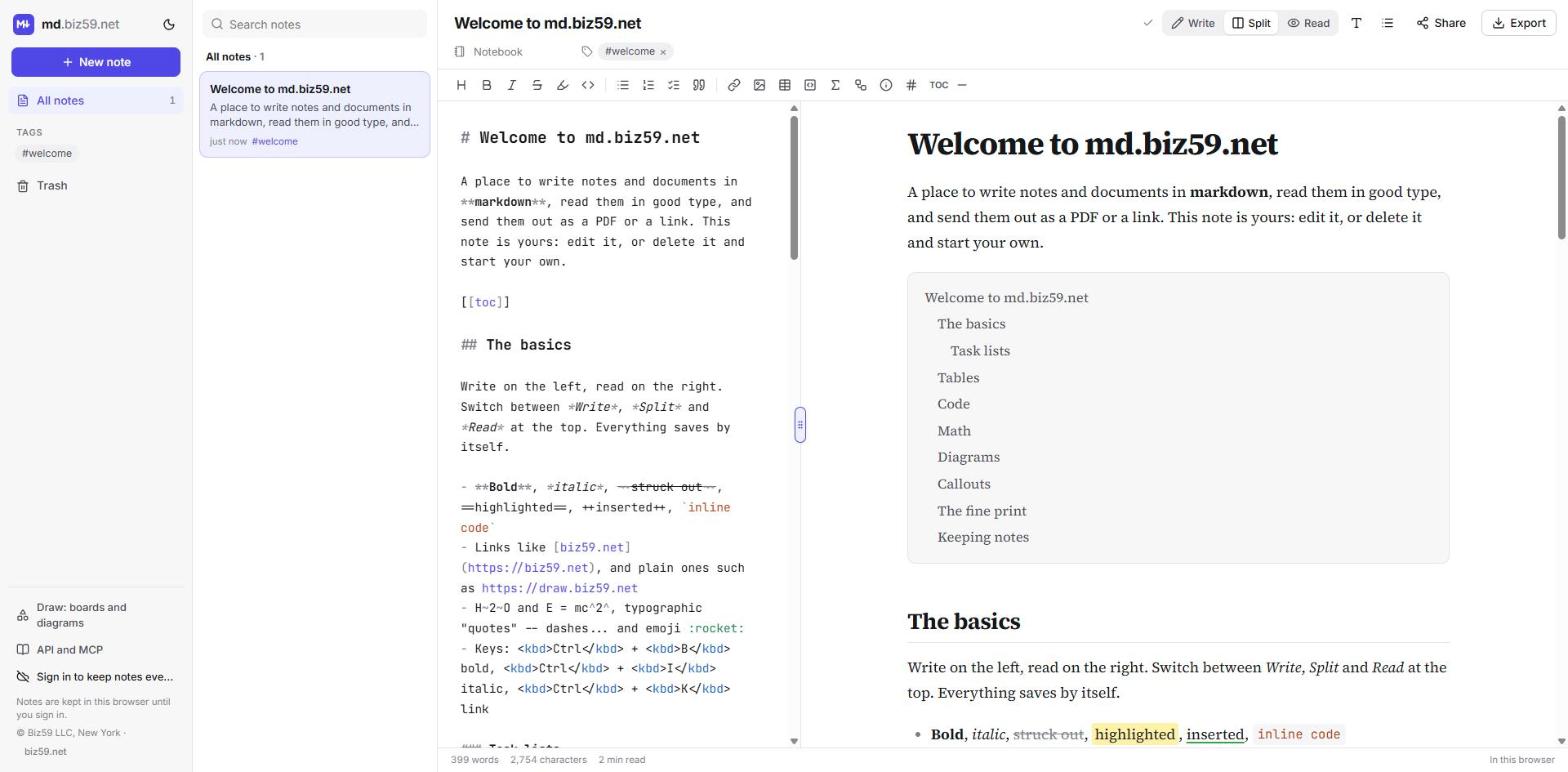Apply highlight marker formatting
1568x772 pixels.
[x=562, y=85]
